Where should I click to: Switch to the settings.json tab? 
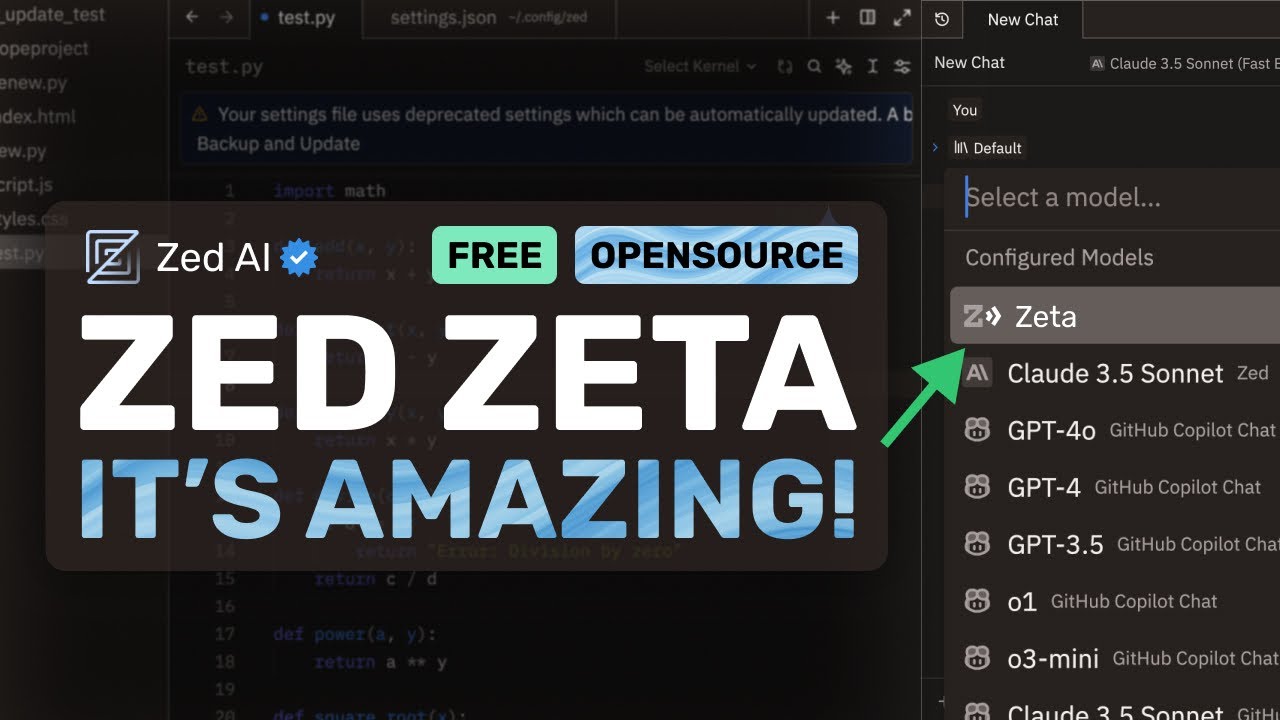click(x=489, y=18)
